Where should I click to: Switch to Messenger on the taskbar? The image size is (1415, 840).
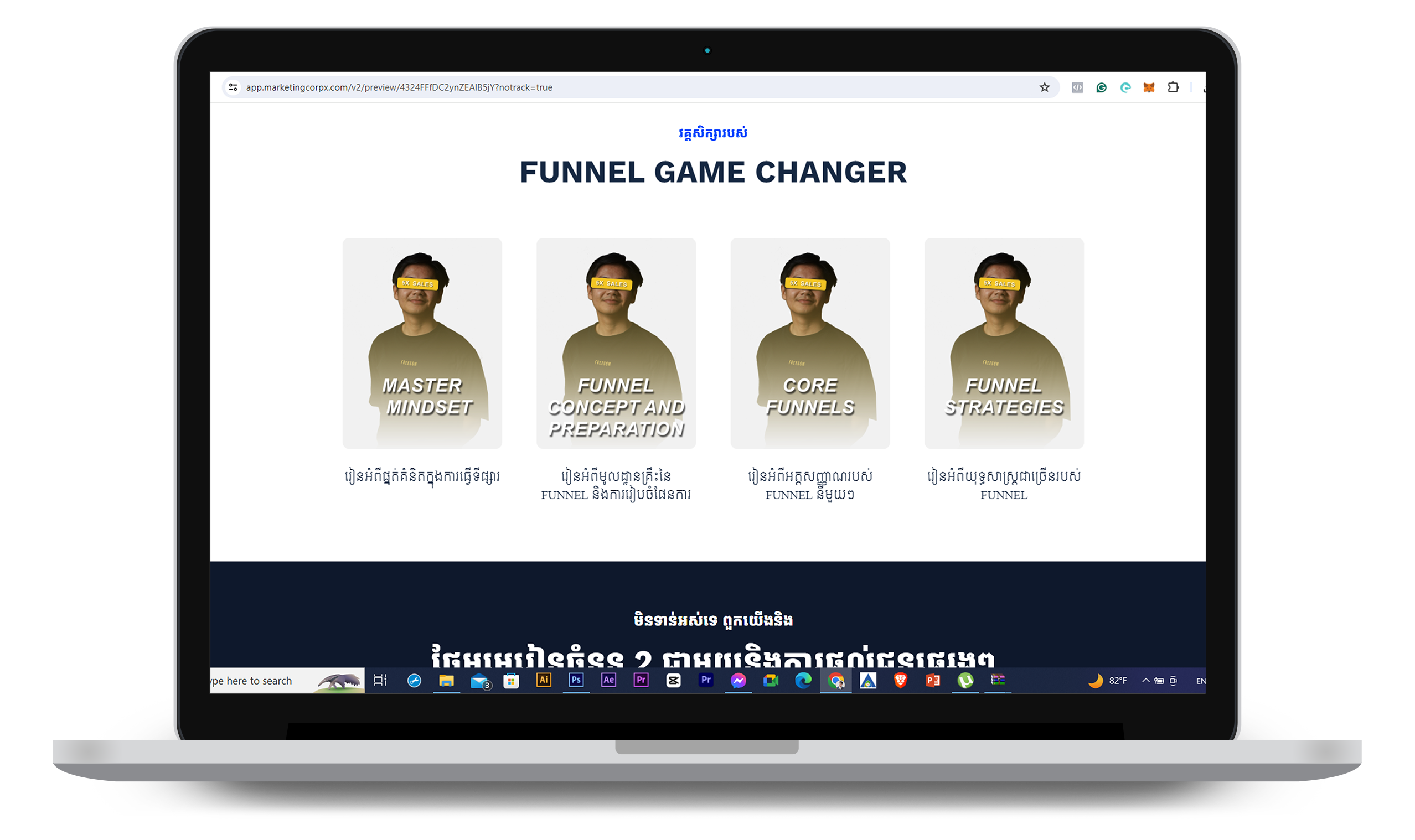(x=738, y=681)
